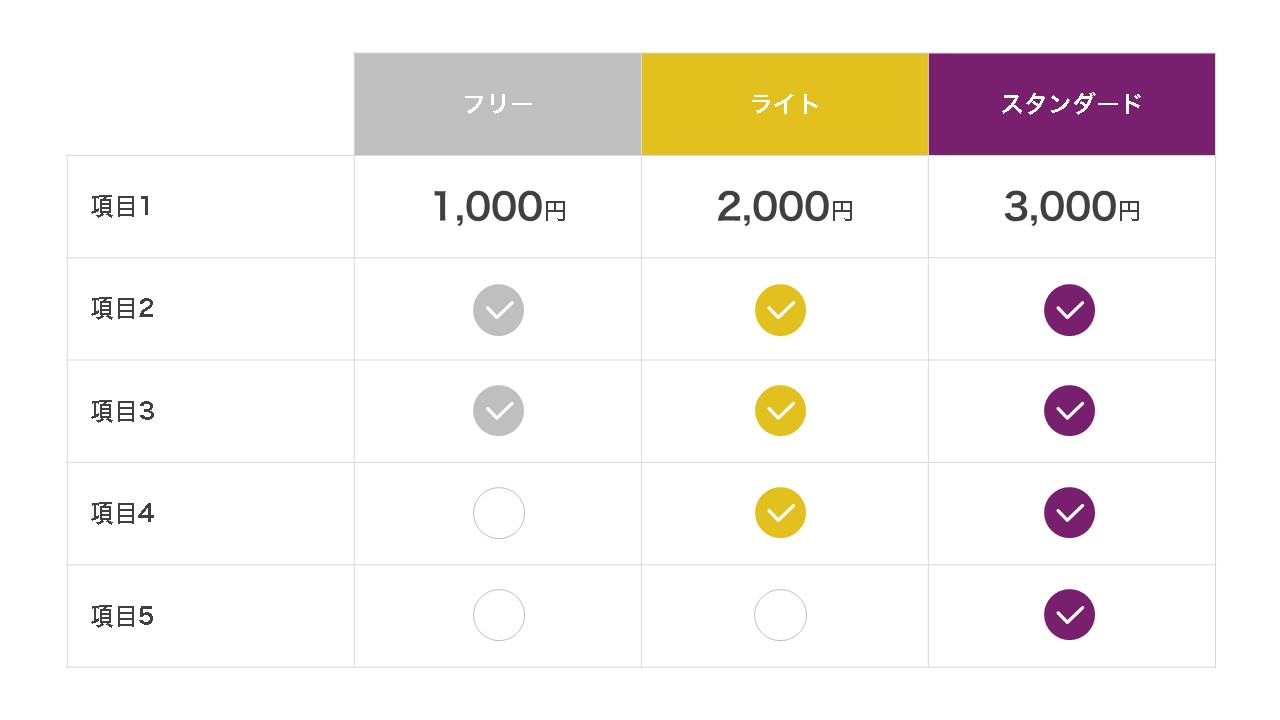Click the purple checkmark for 項目4 under スタンダード
This screenshot has width=1280, height=720.
point(1069,513)
